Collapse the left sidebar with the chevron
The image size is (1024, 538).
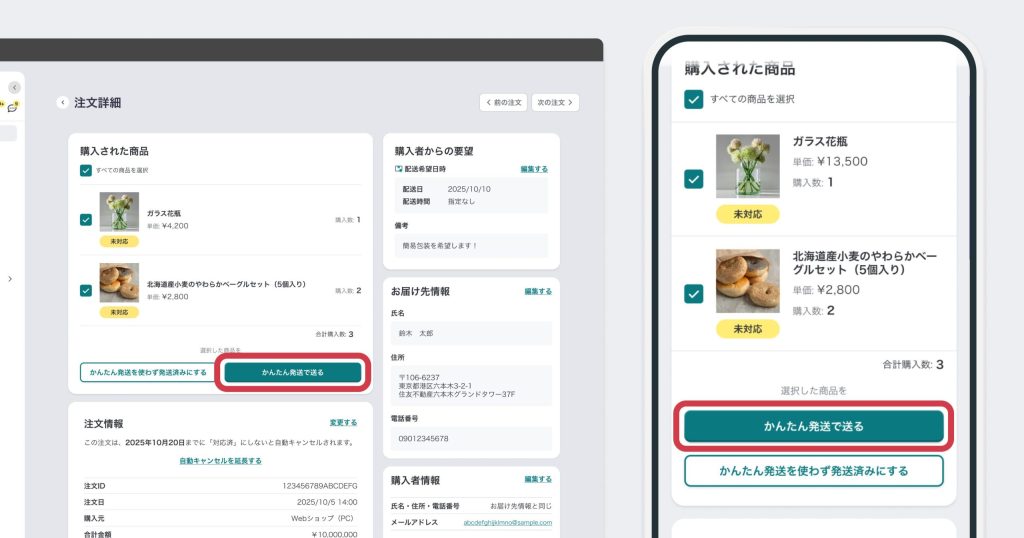pos(14,88)
